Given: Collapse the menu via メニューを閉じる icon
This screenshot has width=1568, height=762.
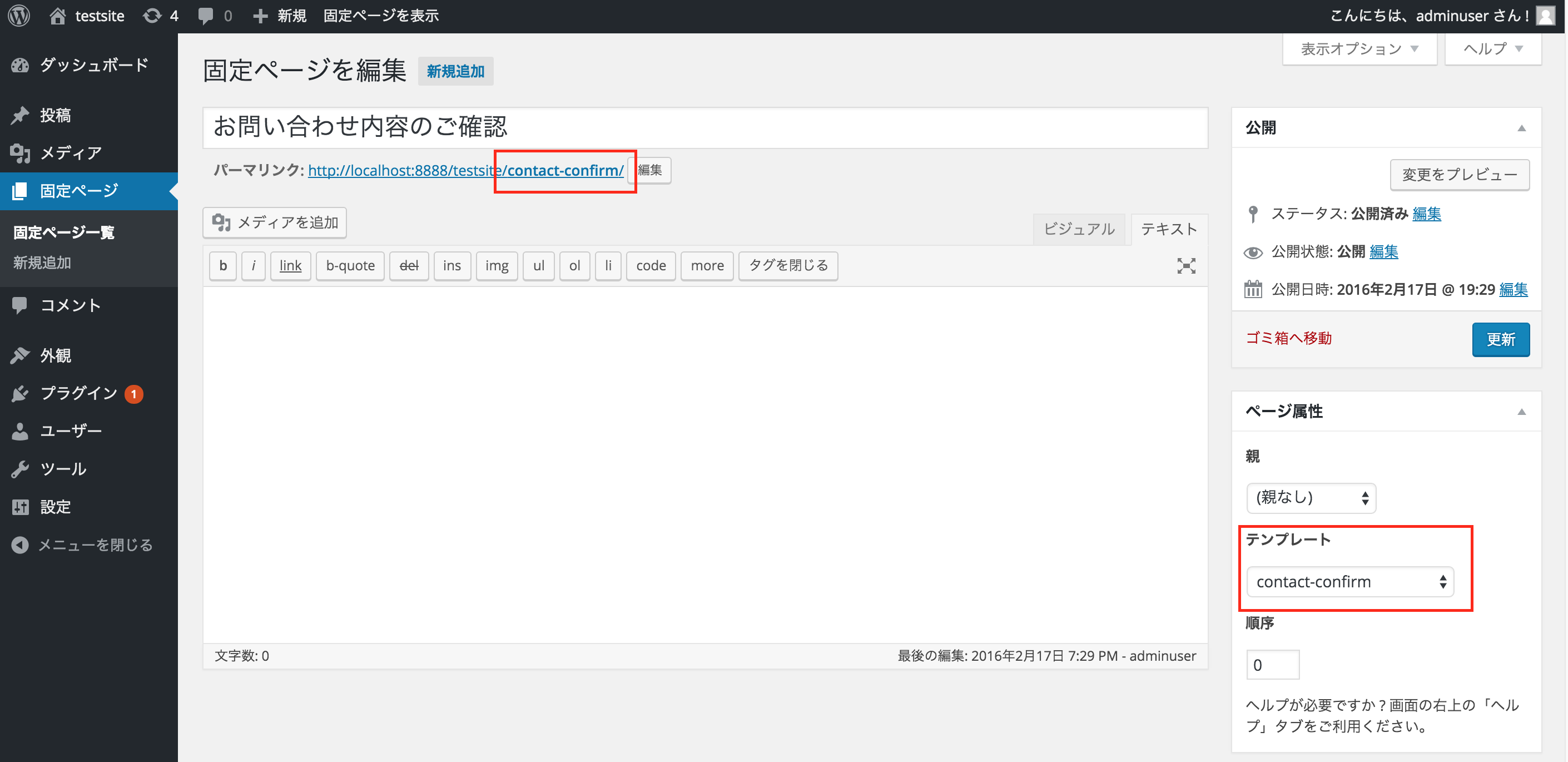Looking at the screenshot, I should [20, 545].
